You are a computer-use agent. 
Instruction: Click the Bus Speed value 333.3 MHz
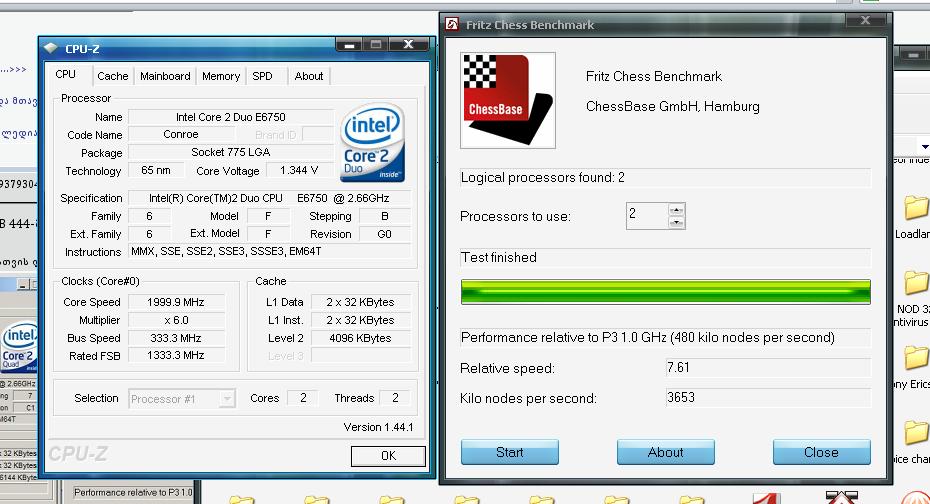(x=176, y=338)
